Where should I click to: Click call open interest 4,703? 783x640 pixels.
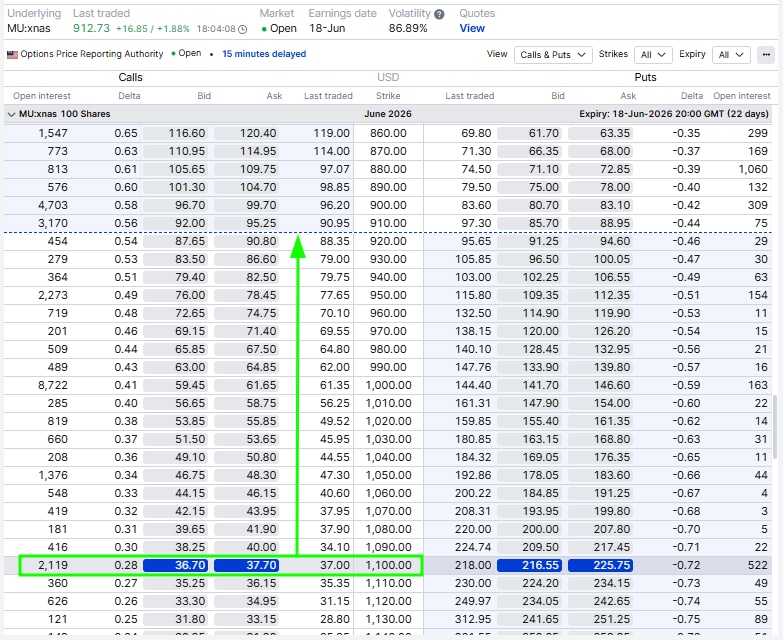pos(52,205)
